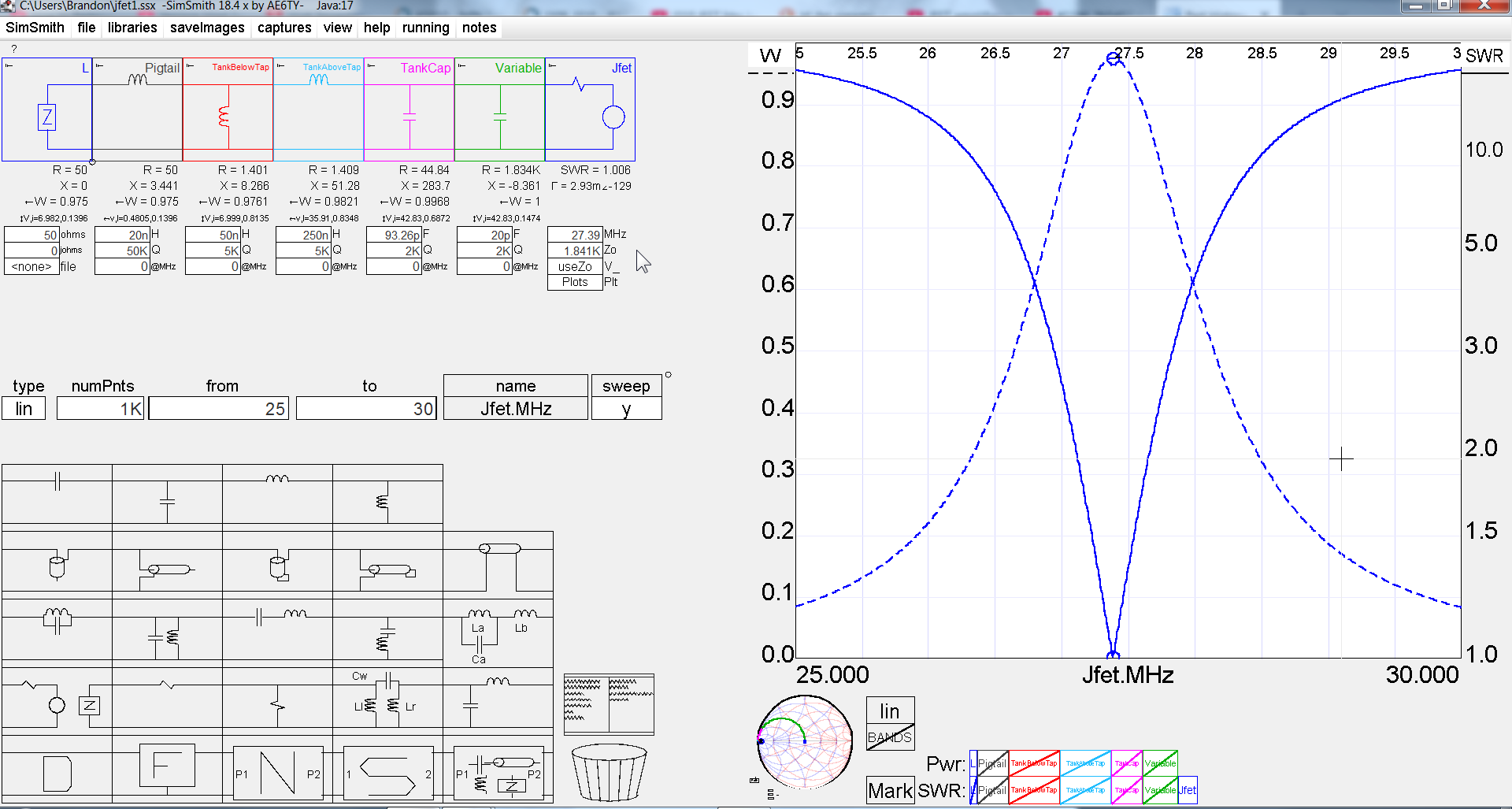Click the Mark button
Image resolution: width=1512 pixels, height=809 pixels.
click(889, 790)
